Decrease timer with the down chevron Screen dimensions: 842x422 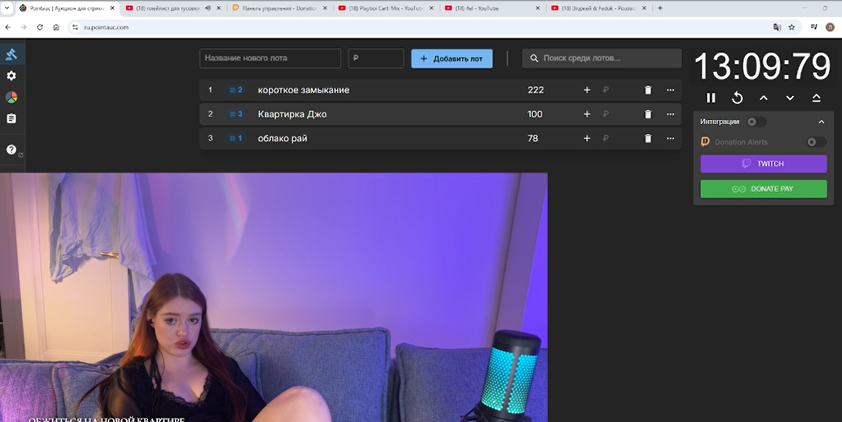(x=790, y=98)
